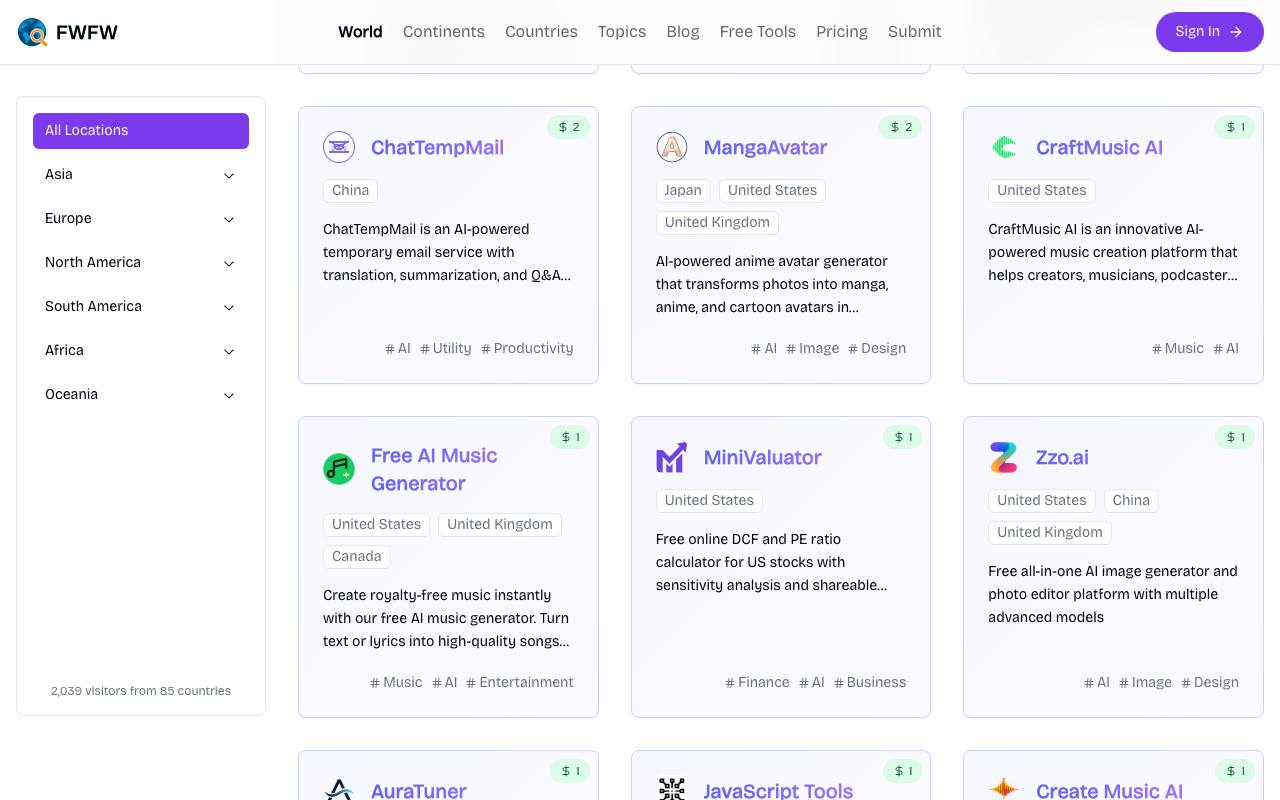Screen dimensions: 1280x800
Task: Expand the Oceania location group
Action: (141, 395)
